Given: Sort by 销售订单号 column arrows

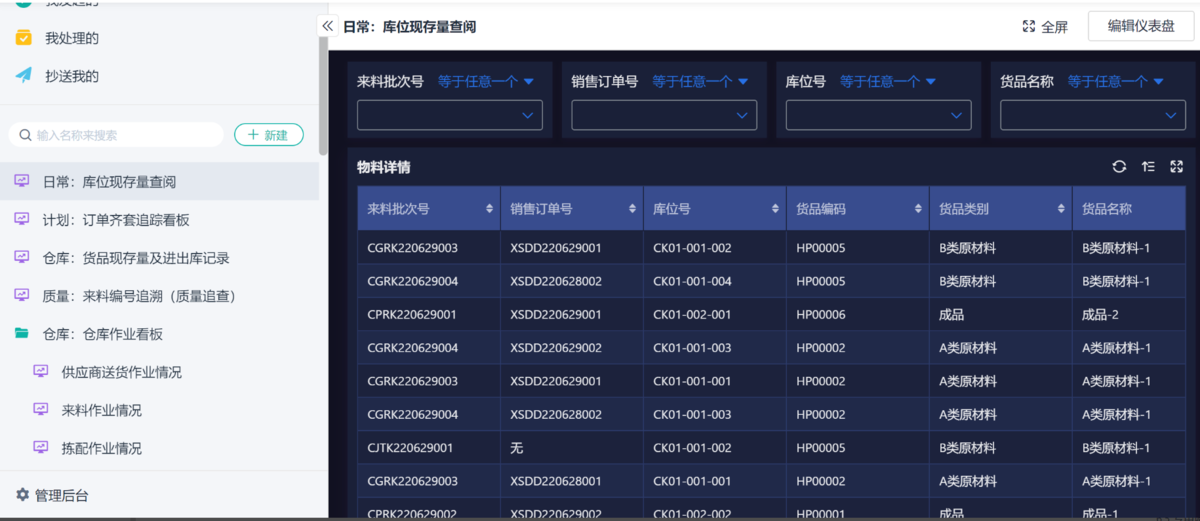Looking at the screenshot, I should coord(633,209).
